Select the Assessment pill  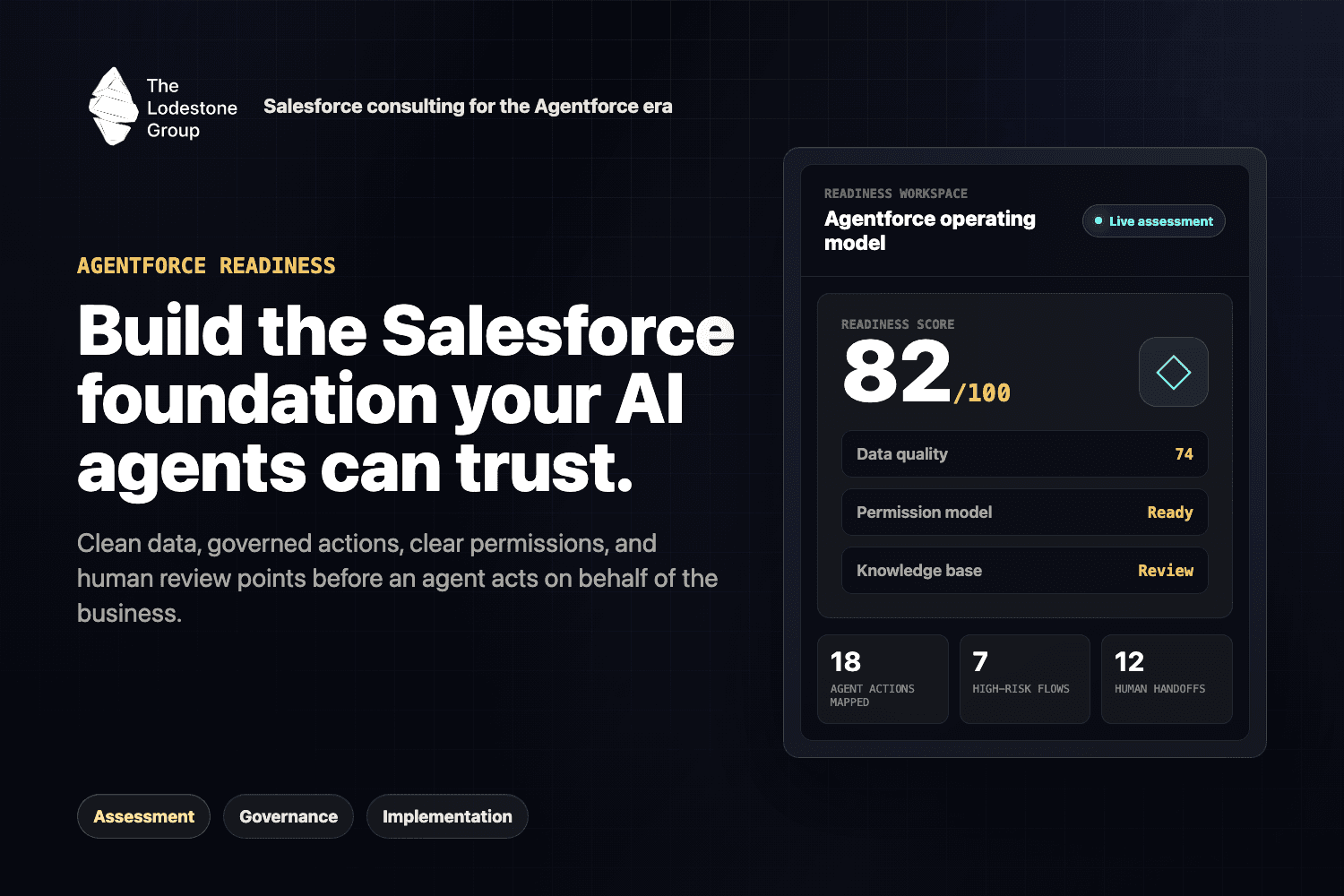[143, 816]
